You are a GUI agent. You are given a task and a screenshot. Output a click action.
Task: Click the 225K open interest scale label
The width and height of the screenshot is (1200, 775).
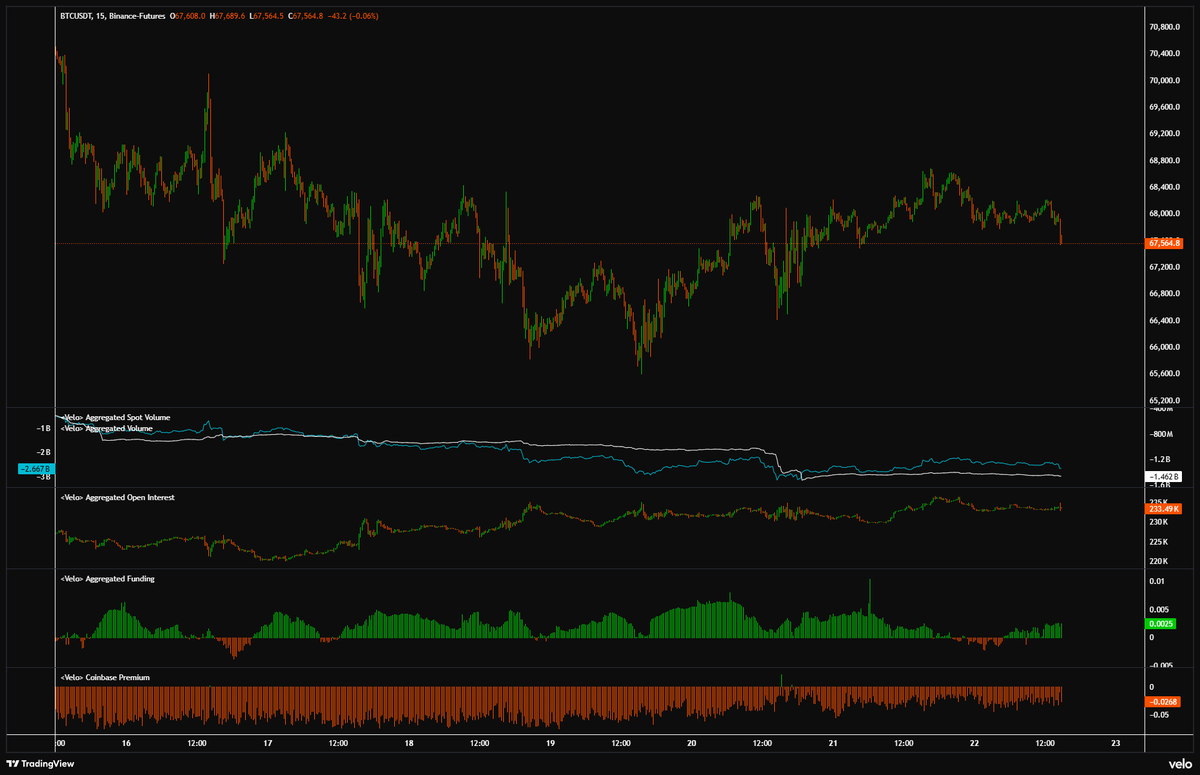tap(1158, 541)
